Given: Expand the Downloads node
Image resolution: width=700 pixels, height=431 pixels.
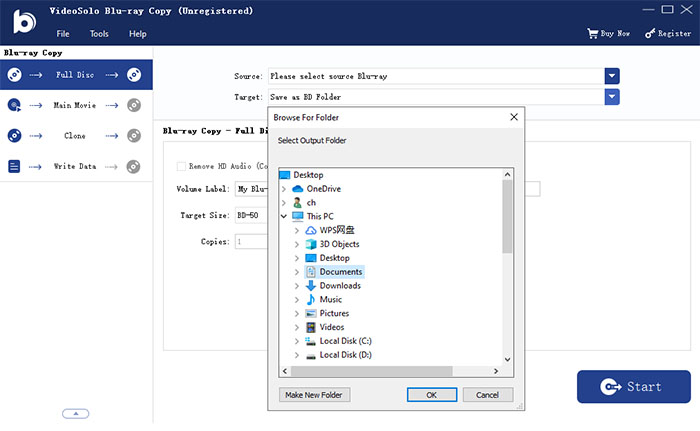Looking at the screenshot, I should click(297, 286).
